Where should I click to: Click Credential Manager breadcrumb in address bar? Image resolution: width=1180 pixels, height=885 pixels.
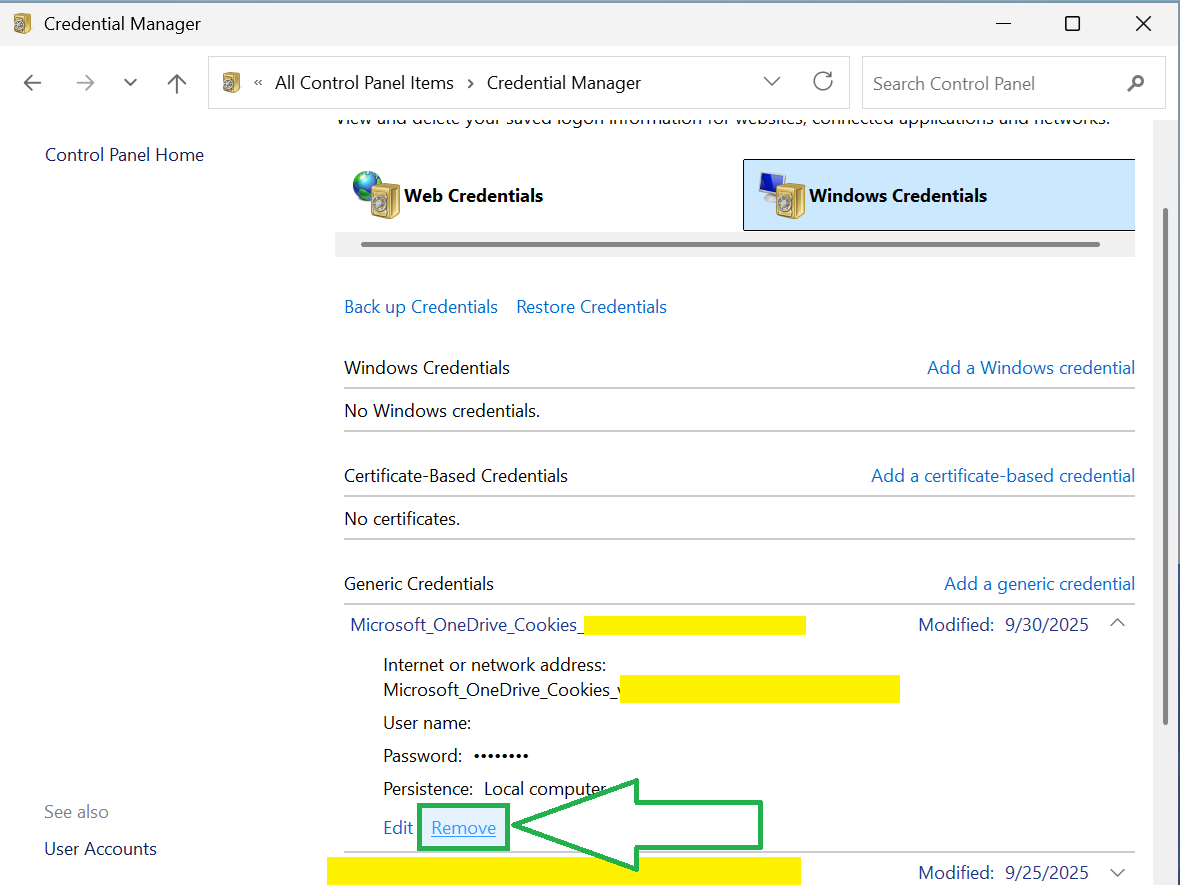click(564, 83)
